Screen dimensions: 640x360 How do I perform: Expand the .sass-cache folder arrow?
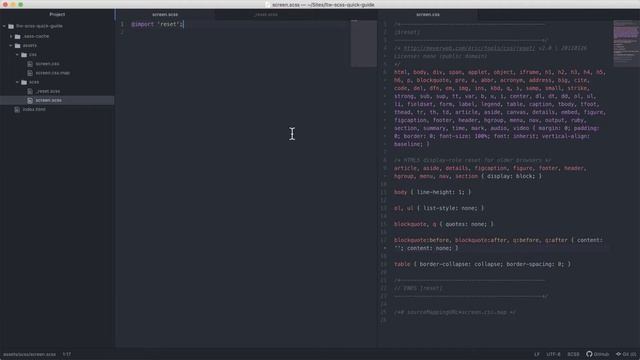point(11,36)
